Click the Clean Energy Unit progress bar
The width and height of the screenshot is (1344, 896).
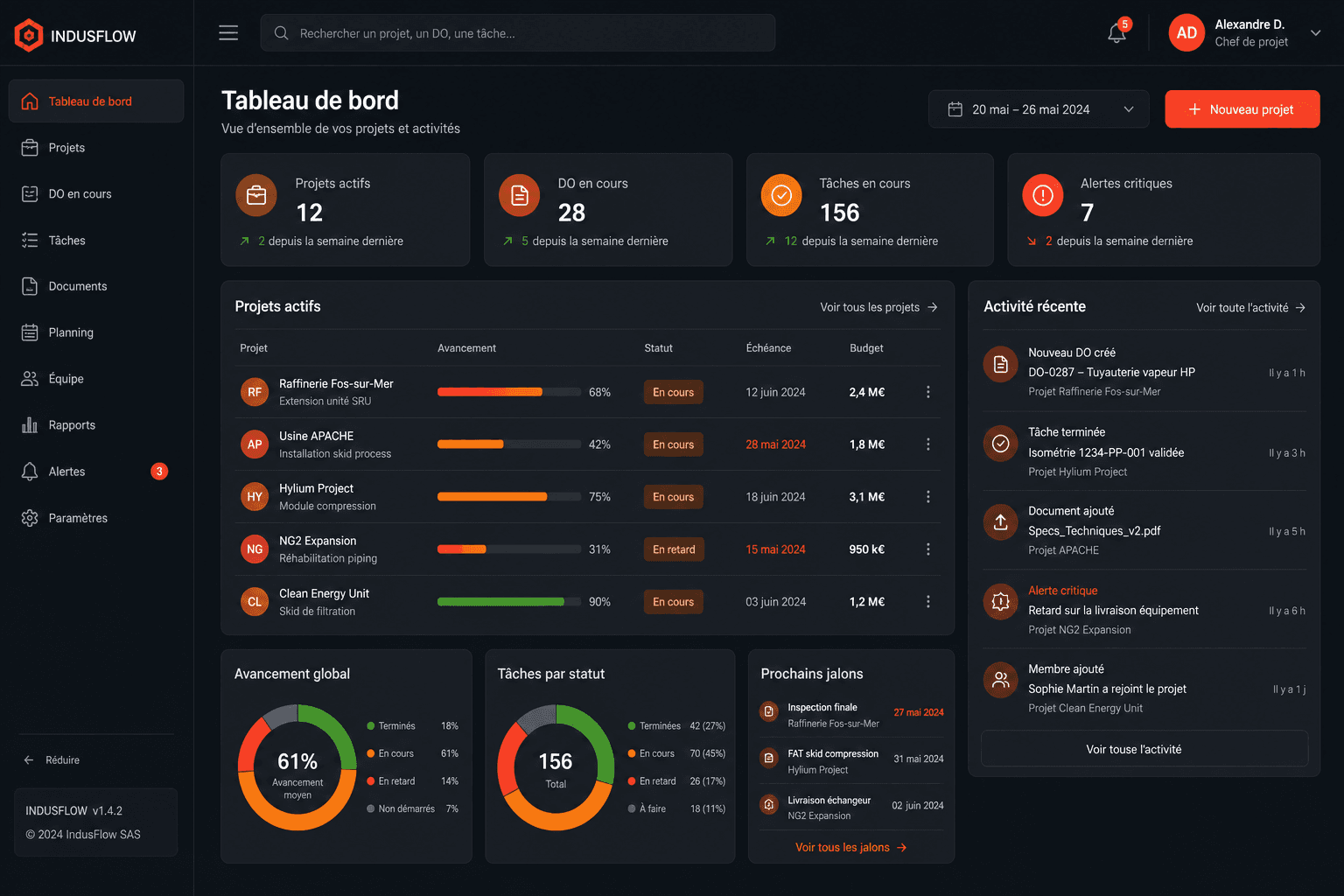[508, 602]
